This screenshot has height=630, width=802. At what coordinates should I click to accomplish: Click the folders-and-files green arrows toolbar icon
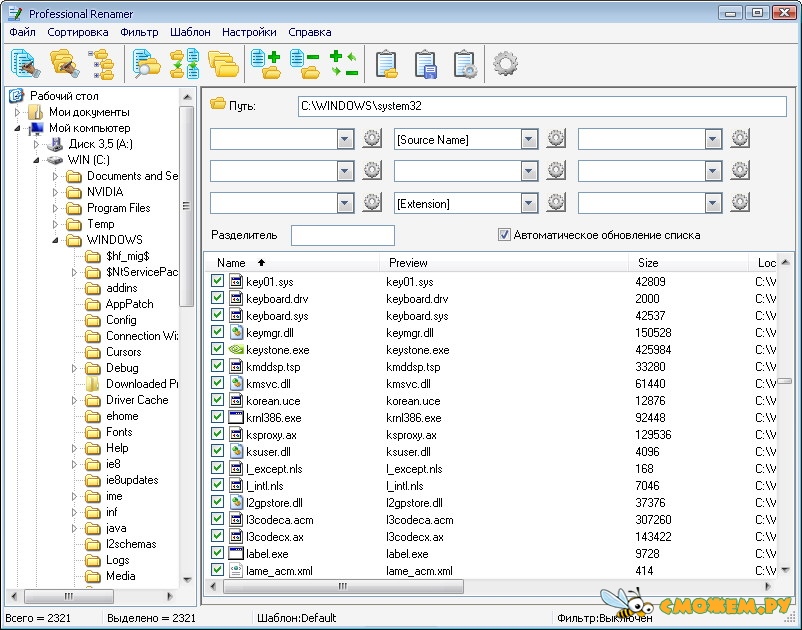pyautogui.click(x=185, y=64)
